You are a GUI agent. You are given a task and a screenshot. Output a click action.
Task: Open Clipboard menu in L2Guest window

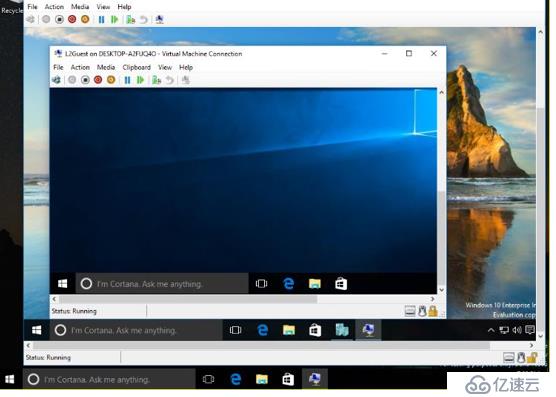[137, 67]
